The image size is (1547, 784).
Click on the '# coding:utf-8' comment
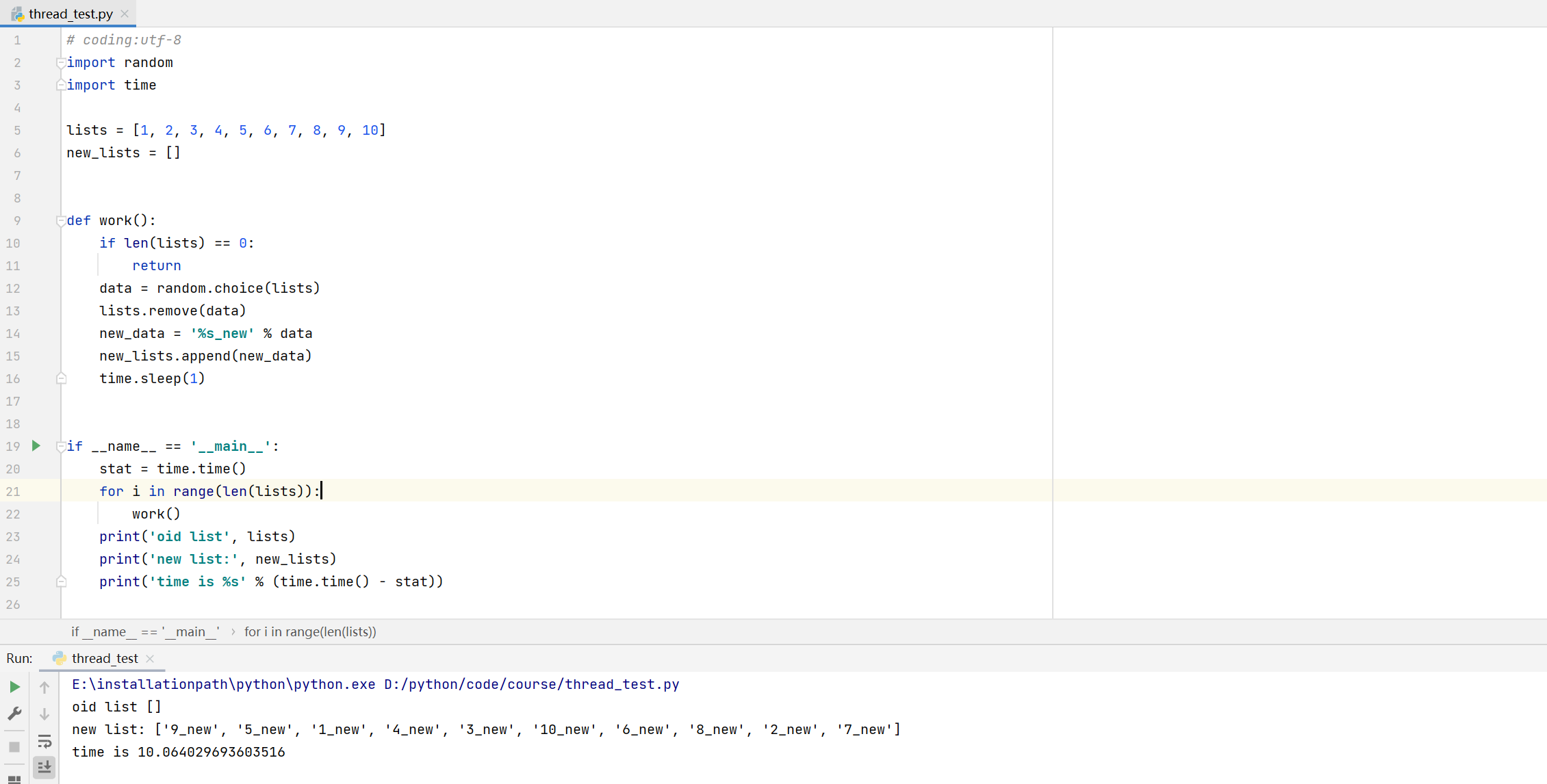(x=124, y=40)
